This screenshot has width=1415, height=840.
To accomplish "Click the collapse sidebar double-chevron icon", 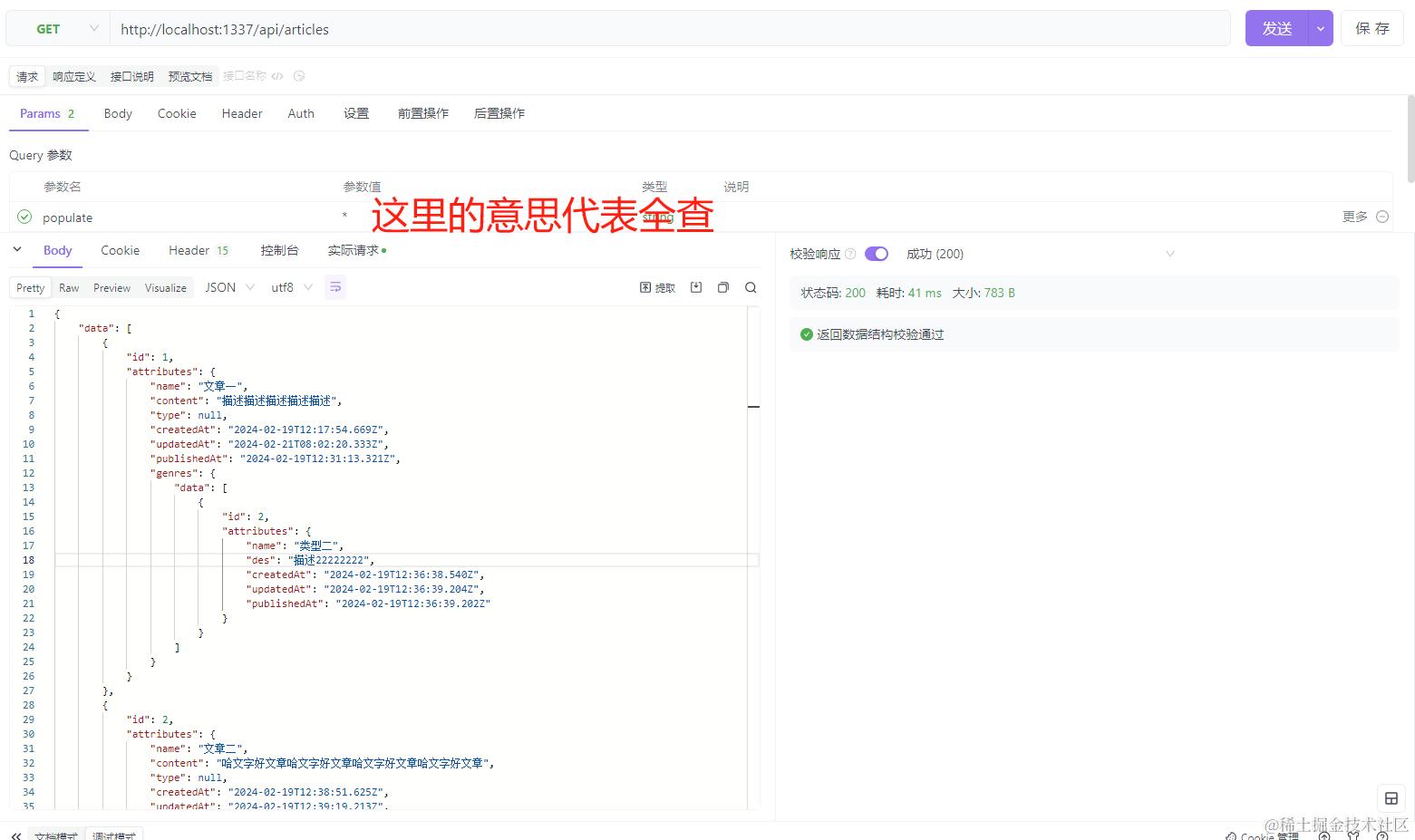I will point(16,835).
